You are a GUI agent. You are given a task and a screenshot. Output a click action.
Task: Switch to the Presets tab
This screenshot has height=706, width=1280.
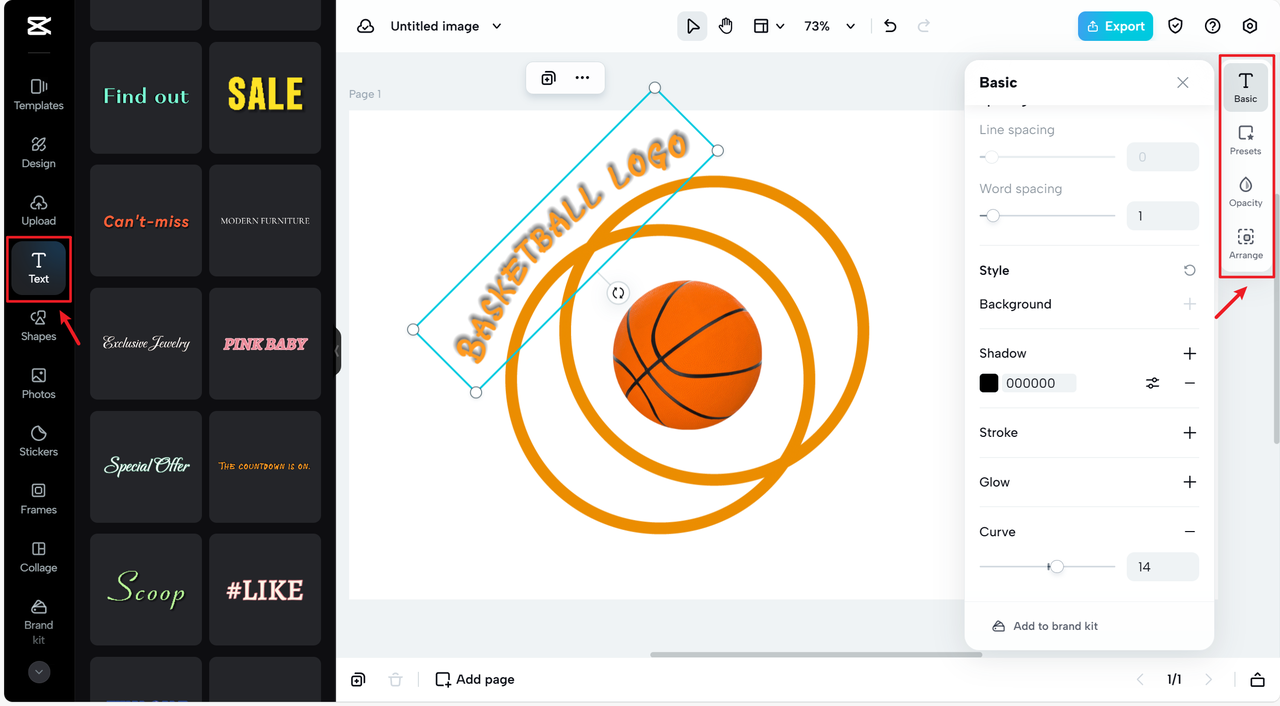[x=1245, y=140]
